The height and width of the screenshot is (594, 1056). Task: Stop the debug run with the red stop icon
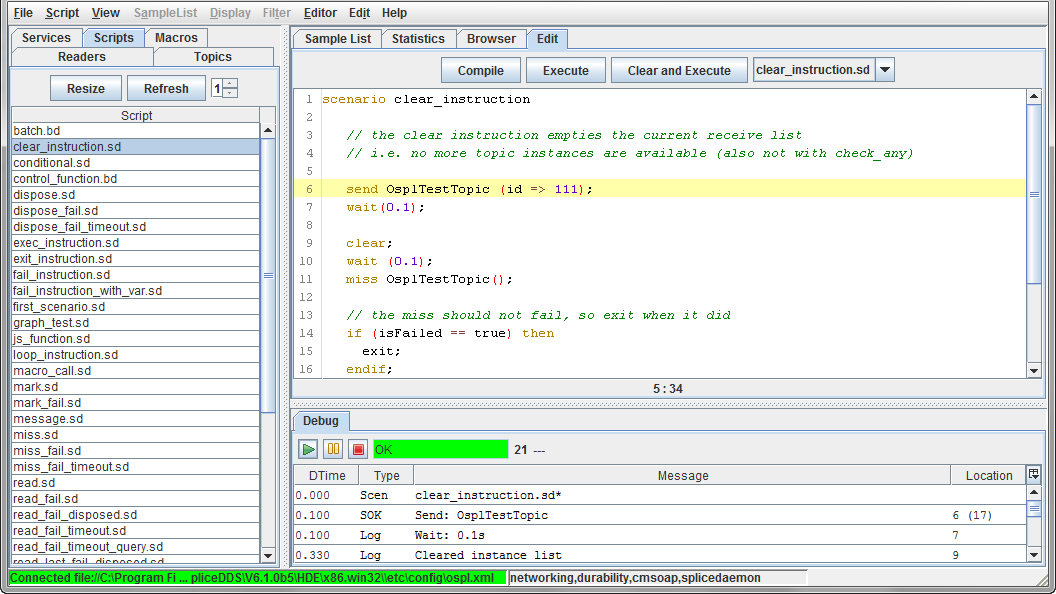358,449
